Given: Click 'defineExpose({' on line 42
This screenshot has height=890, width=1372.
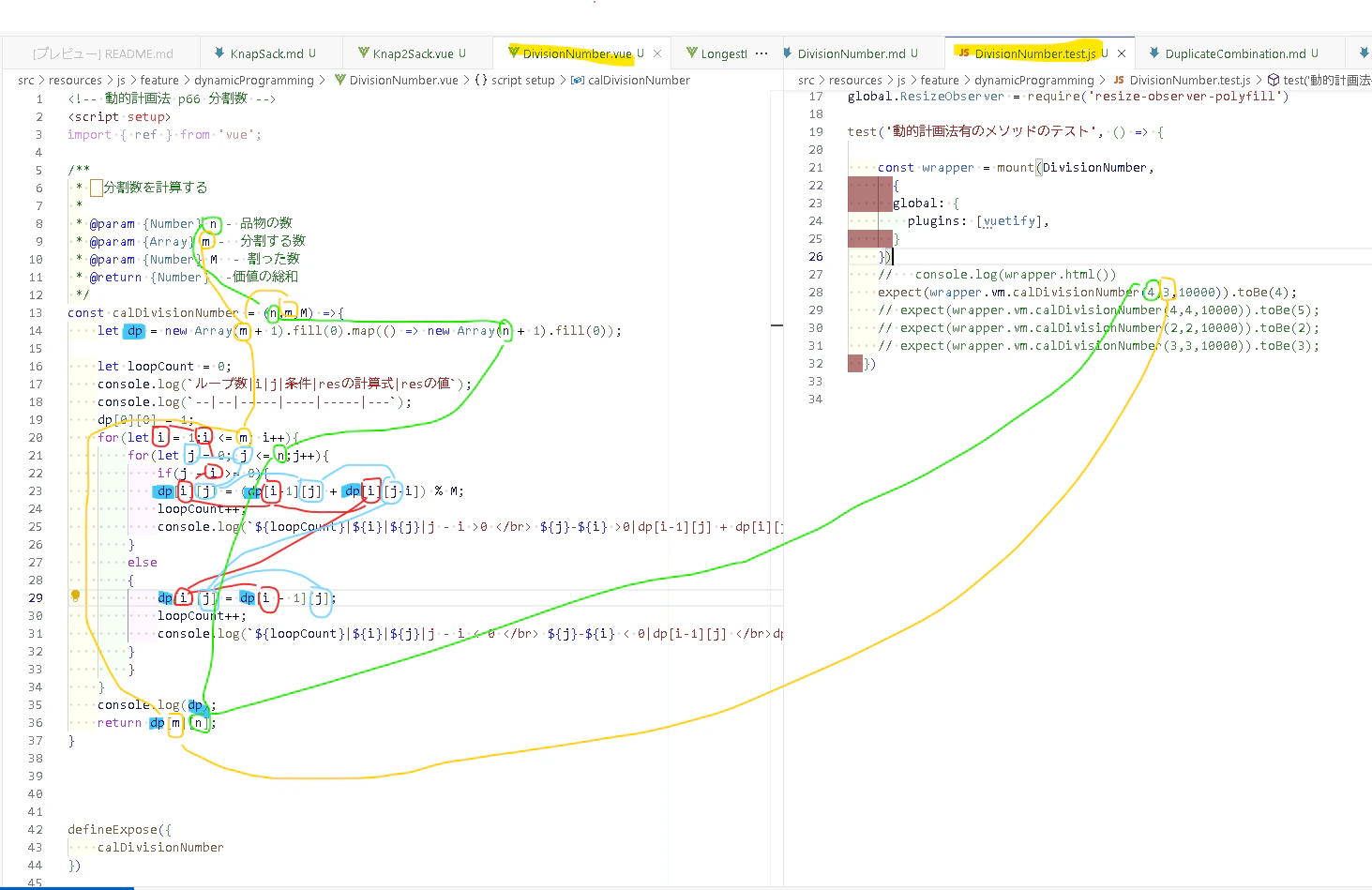Looking at the screenshot, I should (x=120, y=830).
